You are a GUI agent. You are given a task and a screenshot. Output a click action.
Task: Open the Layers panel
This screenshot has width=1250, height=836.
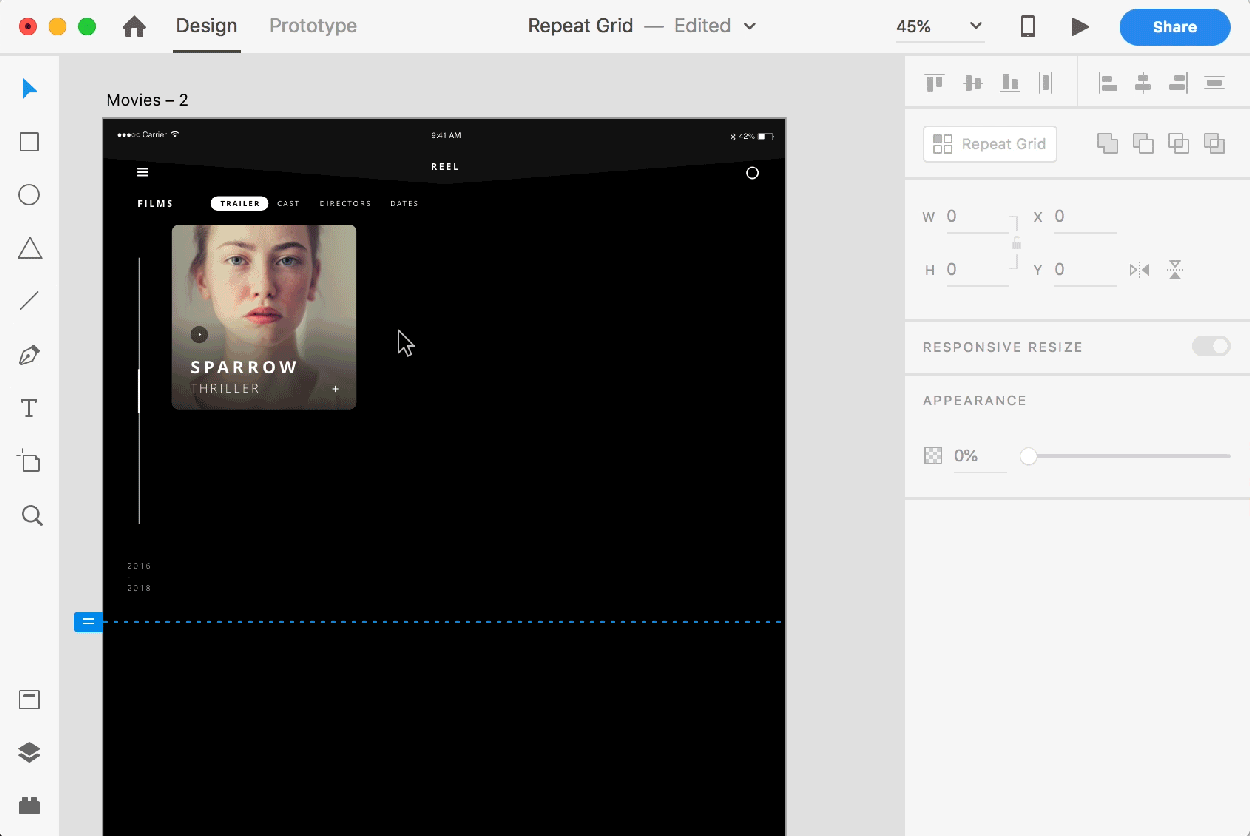[29, 752]
